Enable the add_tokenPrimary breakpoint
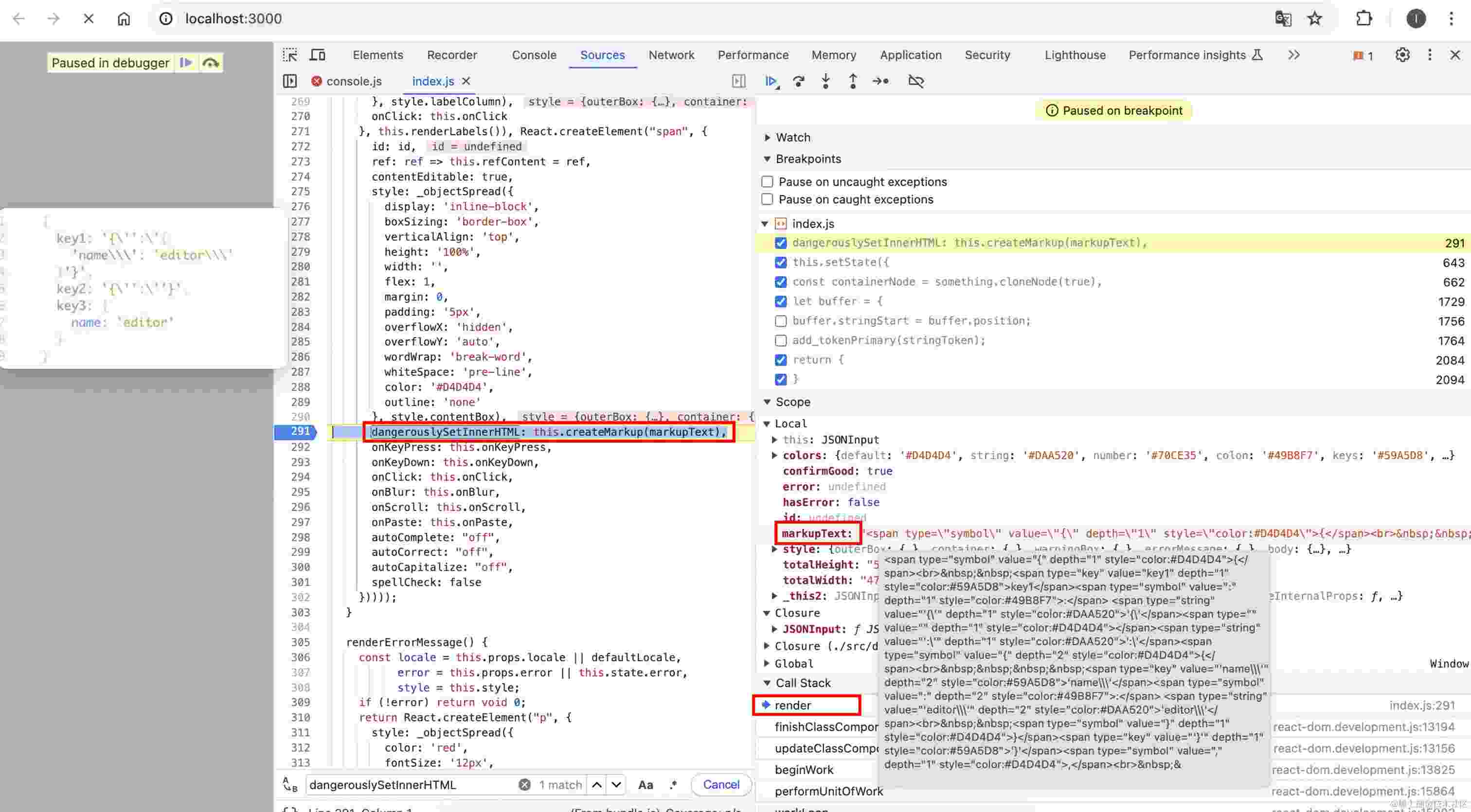 [x=781, y=340]
